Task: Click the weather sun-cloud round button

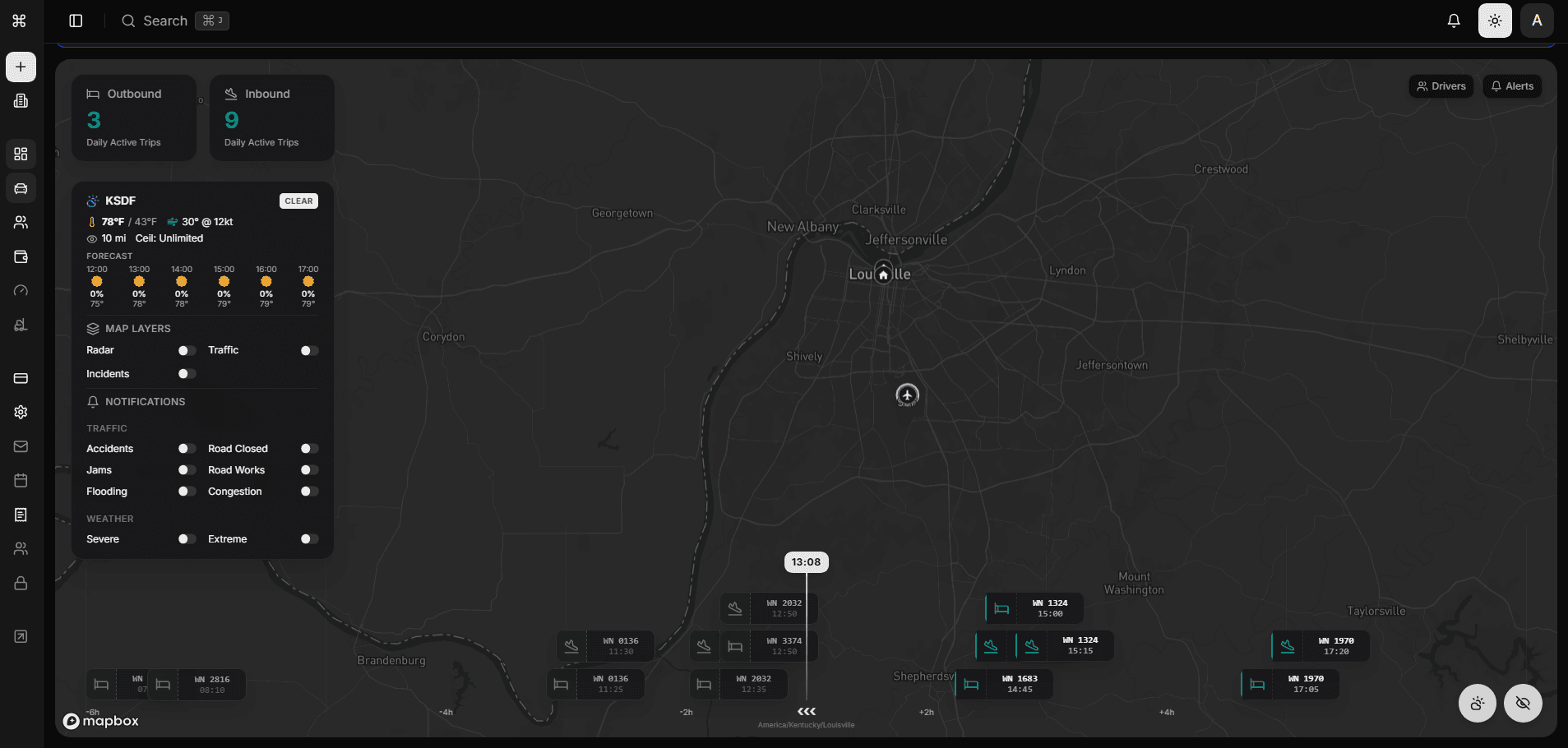Action: [1478, 704]
